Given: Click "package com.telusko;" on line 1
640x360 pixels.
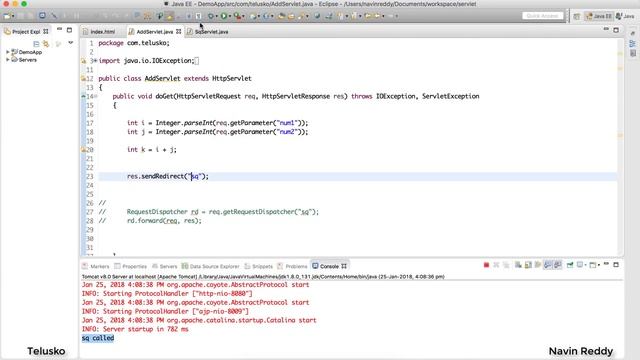Looking at the screenshot, I should pyautogui.click(x=134, y=43).
